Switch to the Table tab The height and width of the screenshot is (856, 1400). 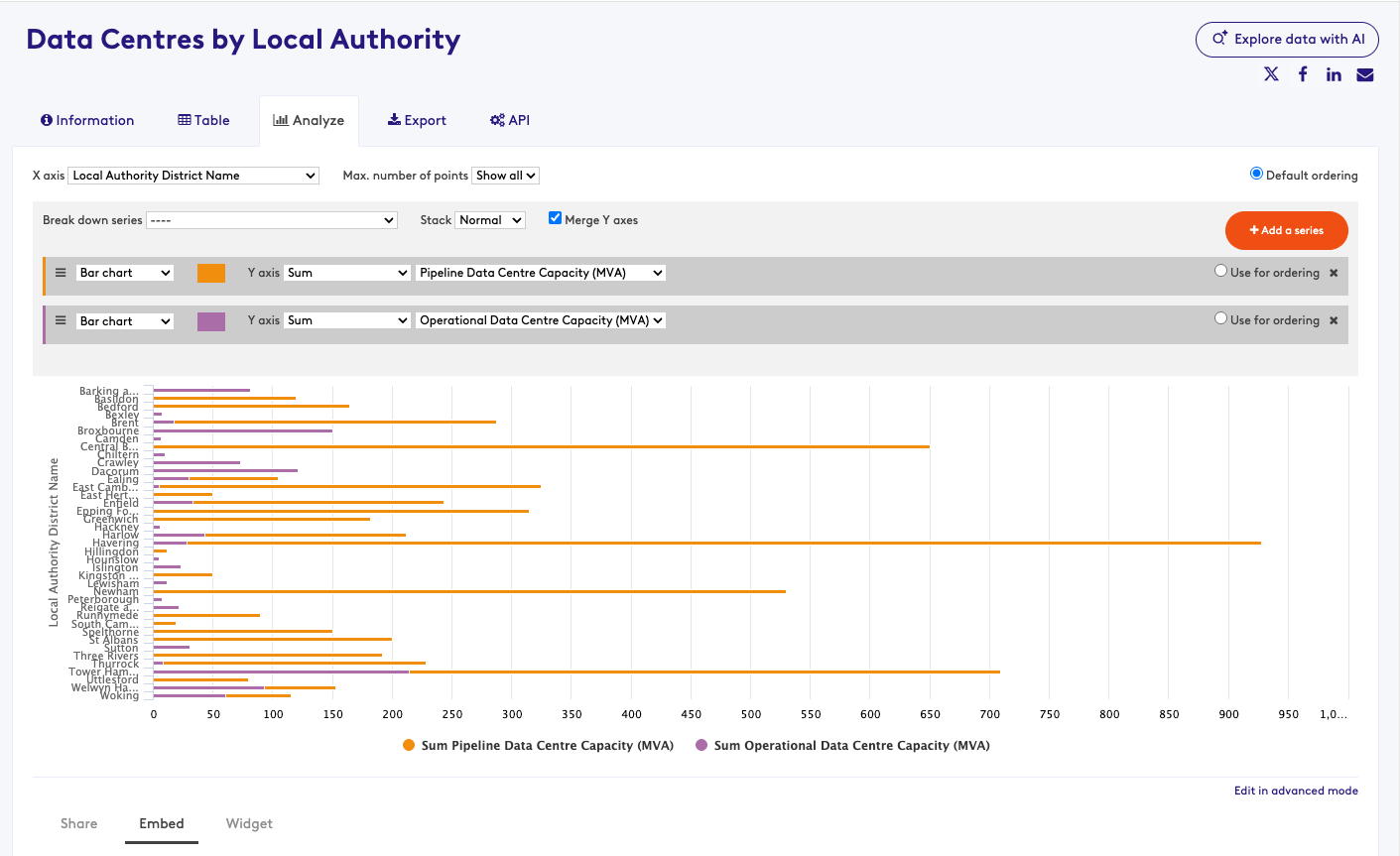click(x=203, y=120)
